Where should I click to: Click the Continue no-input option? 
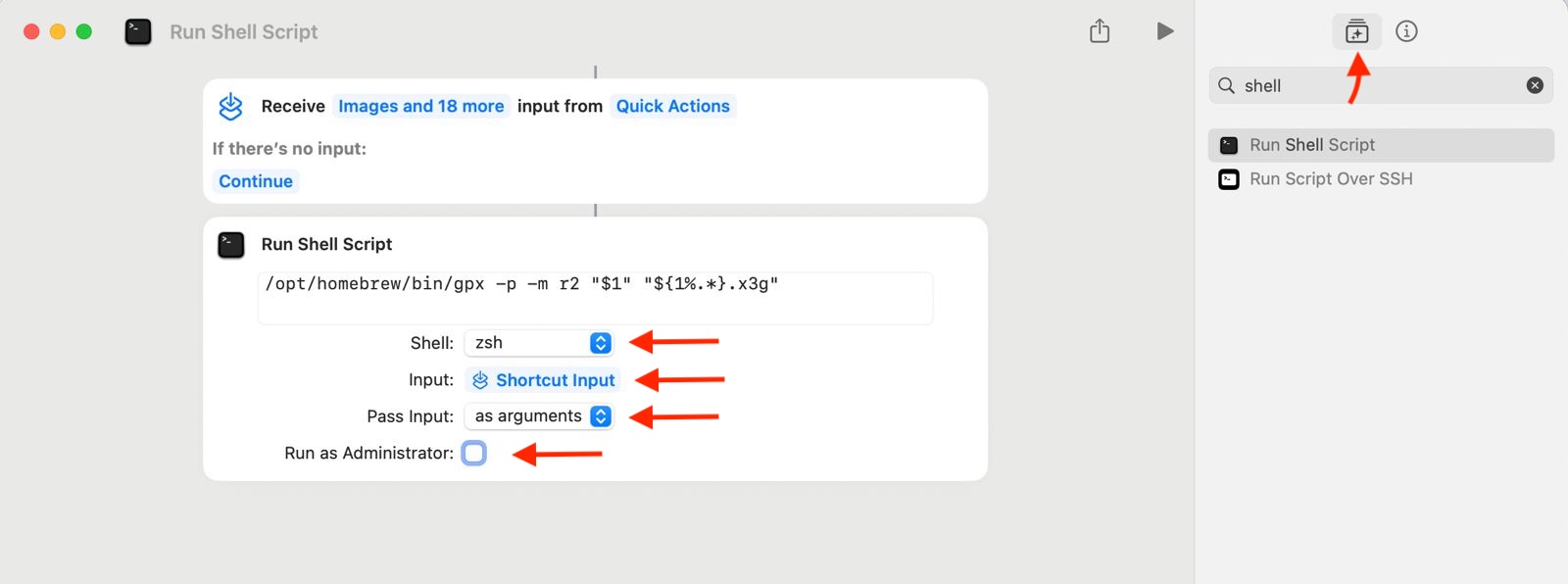tap(256, 181)
